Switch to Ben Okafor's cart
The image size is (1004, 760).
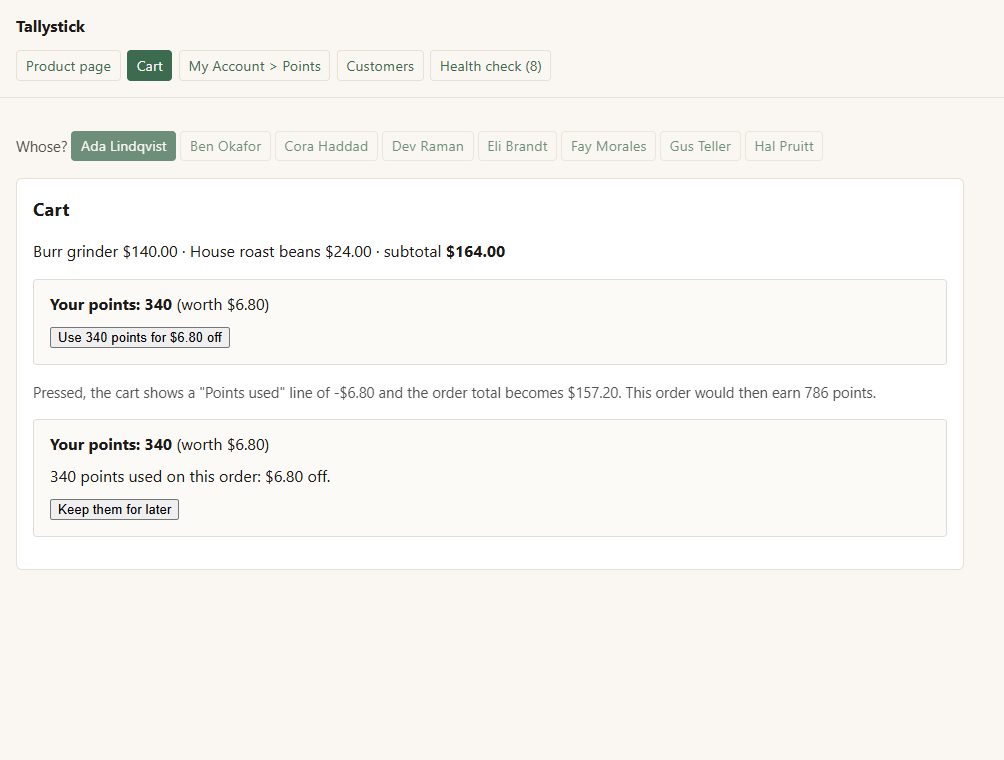pyautogui.click(x=225, y=146)
